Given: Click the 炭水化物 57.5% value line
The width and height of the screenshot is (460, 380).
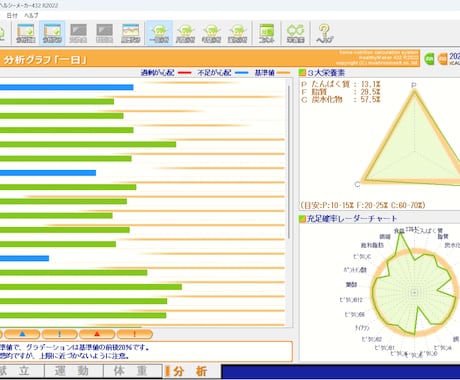Looking at the screenshot, I should pyautogui.click(x=341, y=99).
